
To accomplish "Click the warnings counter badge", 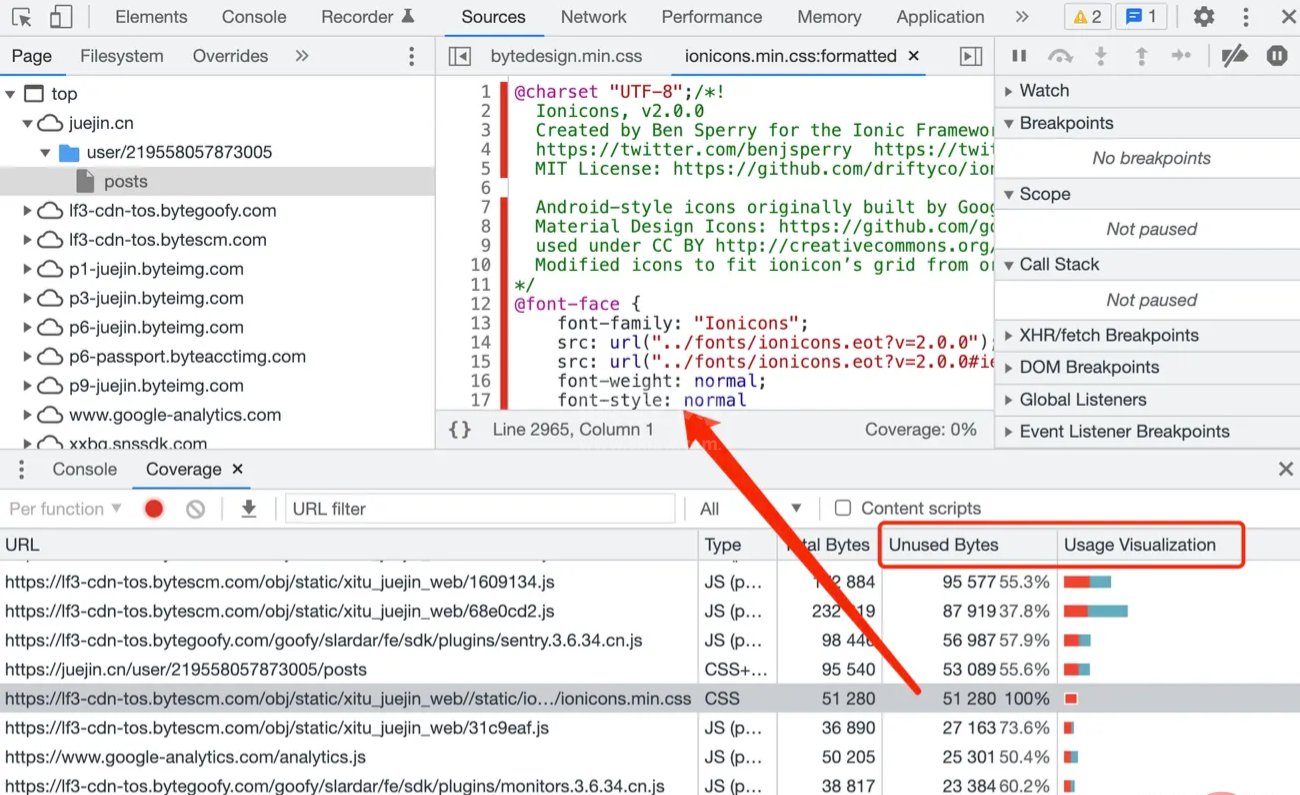I will tap(1087, 17).
